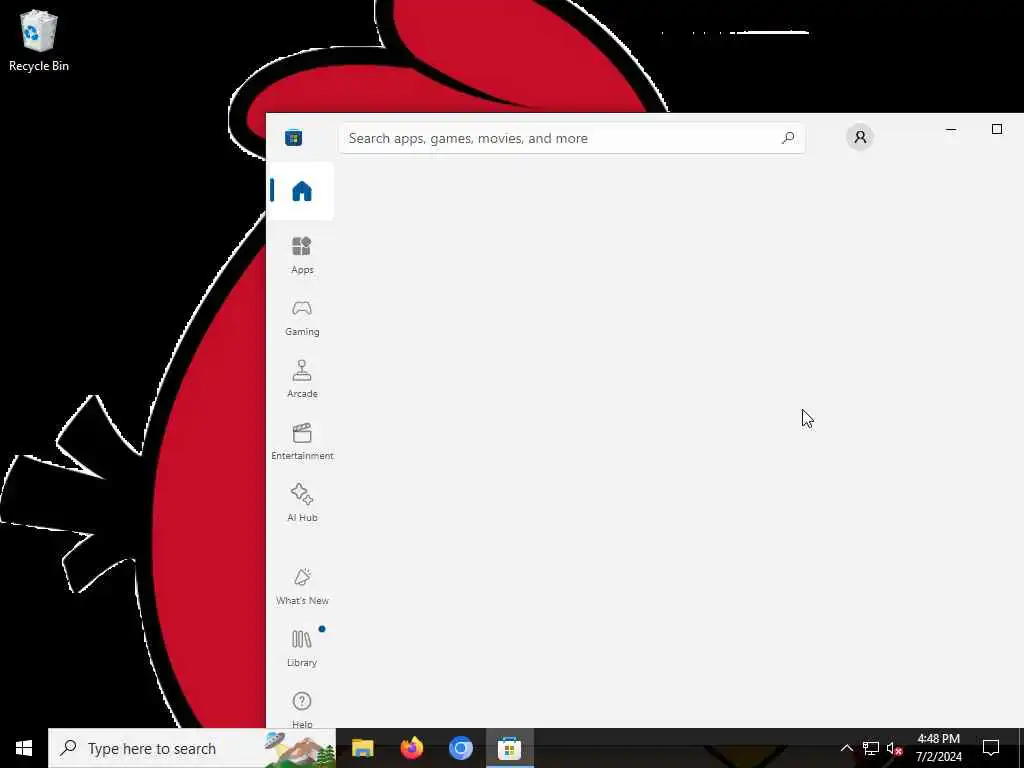Open Help in the Store sidebar

tap(302, 710)
